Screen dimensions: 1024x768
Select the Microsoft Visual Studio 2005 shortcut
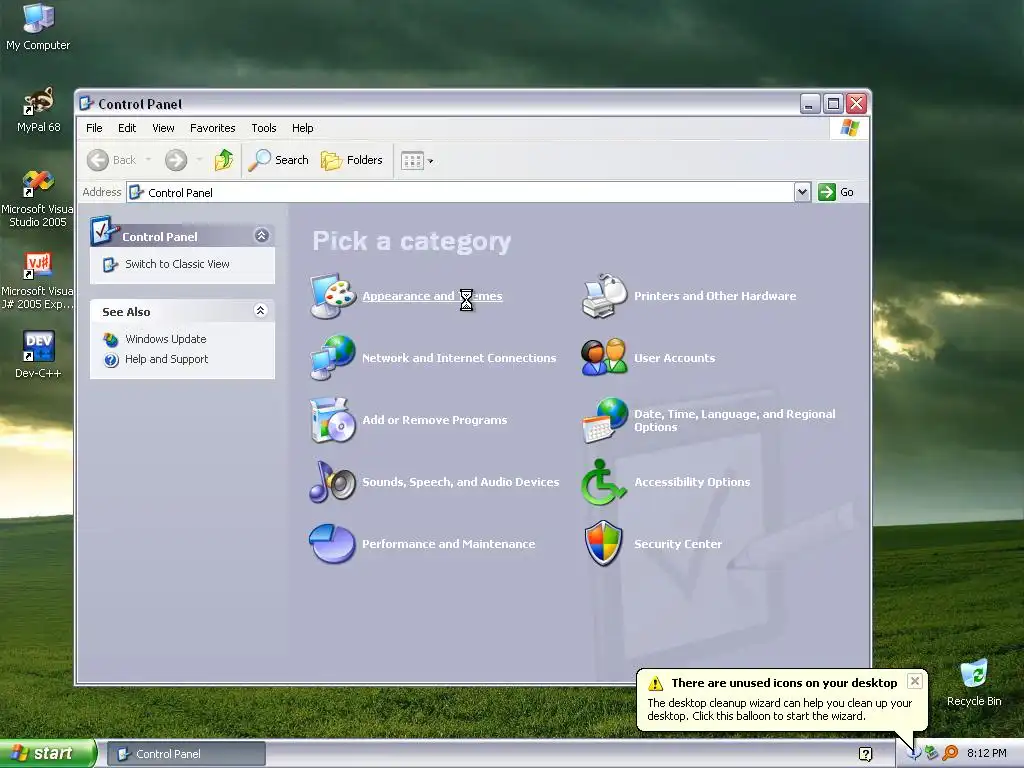coord(37,199)
